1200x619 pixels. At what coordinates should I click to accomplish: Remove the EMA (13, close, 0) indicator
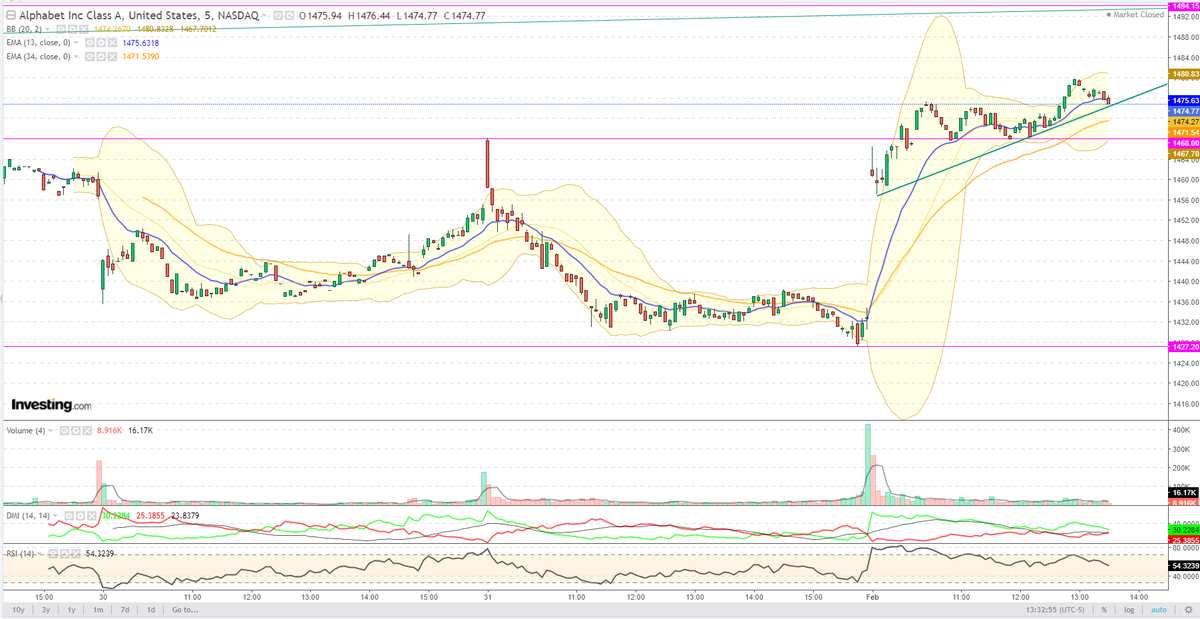pyautogui.click(x=113, y=43)
